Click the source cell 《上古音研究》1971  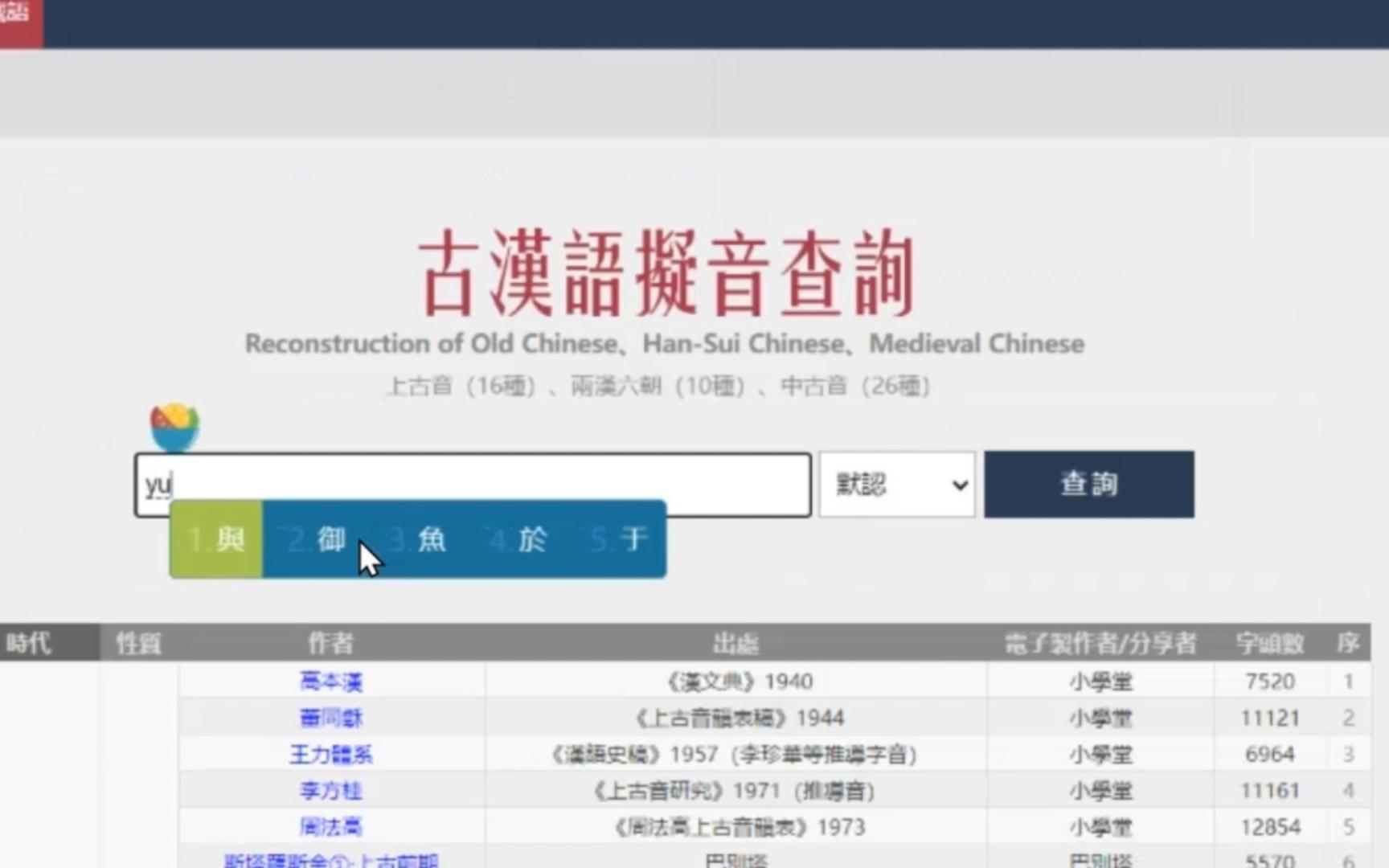[735, 791]
